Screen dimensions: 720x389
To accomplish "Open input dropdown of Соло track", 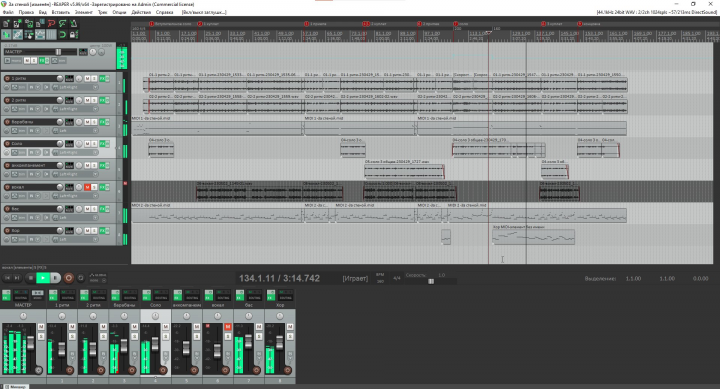I will 75,152.
